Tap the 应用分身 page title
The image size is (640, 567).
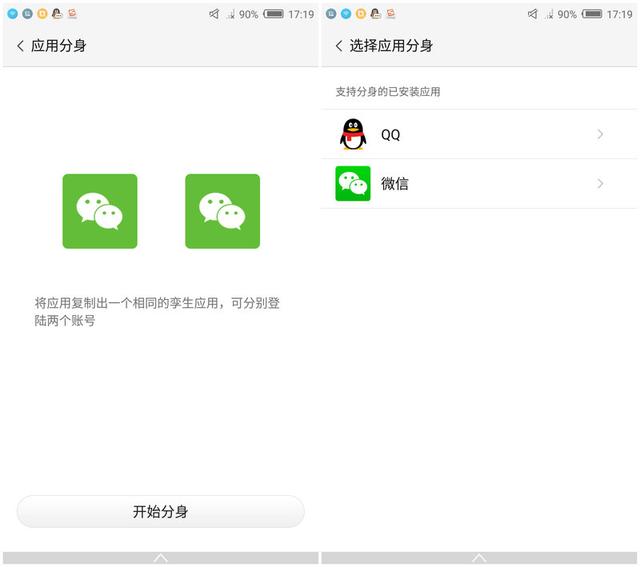click(x=59, y=46)
